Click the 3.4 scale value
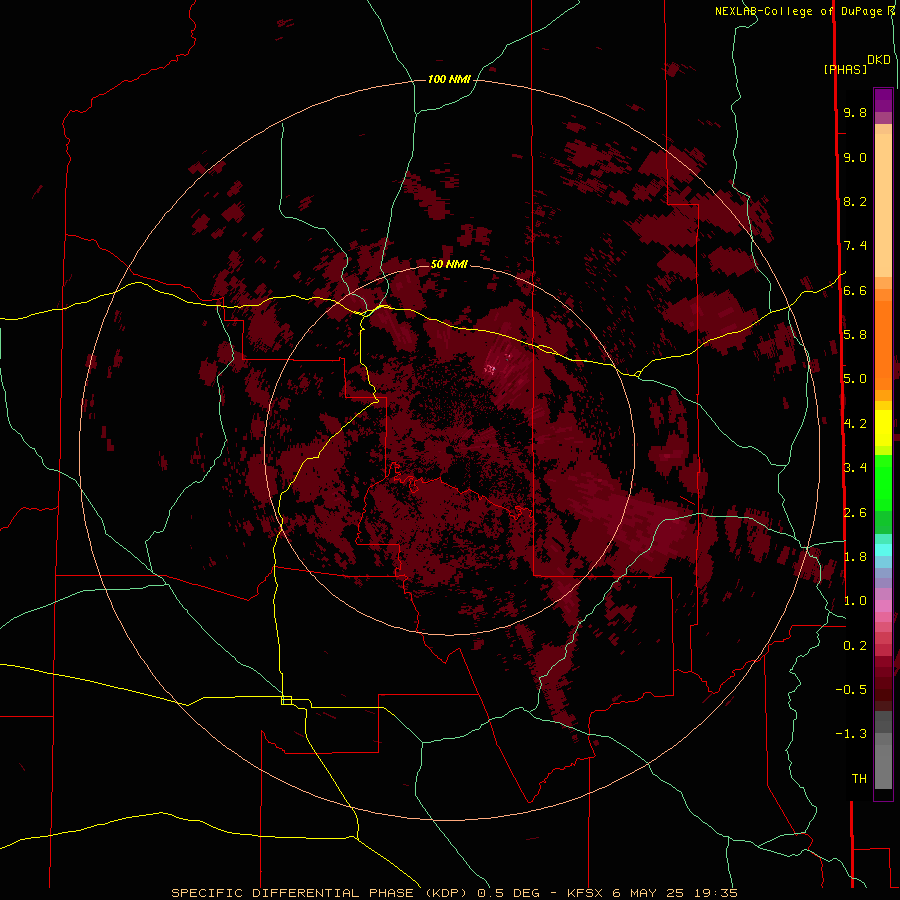 (x=855, y=468)
